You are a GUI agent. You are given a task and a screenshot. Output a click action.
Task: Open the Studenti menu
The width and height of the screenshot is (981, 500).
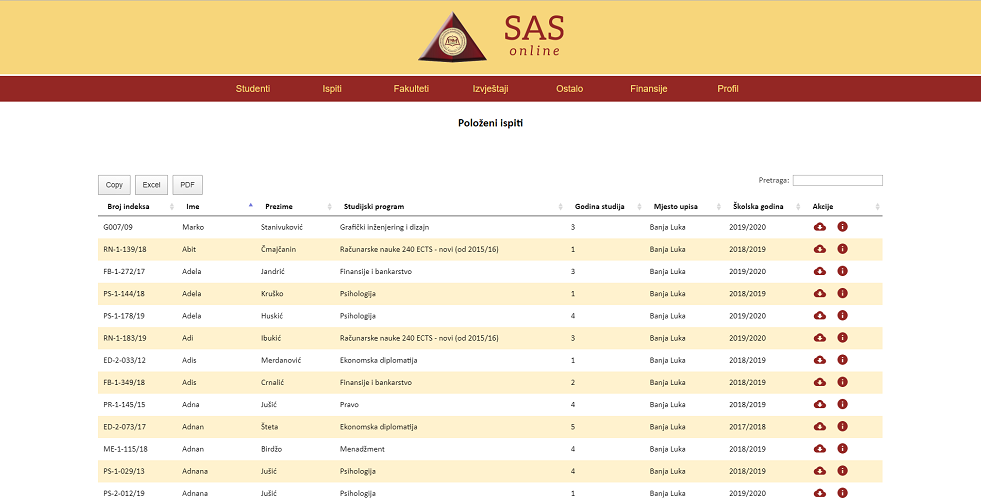click(253, 89)
